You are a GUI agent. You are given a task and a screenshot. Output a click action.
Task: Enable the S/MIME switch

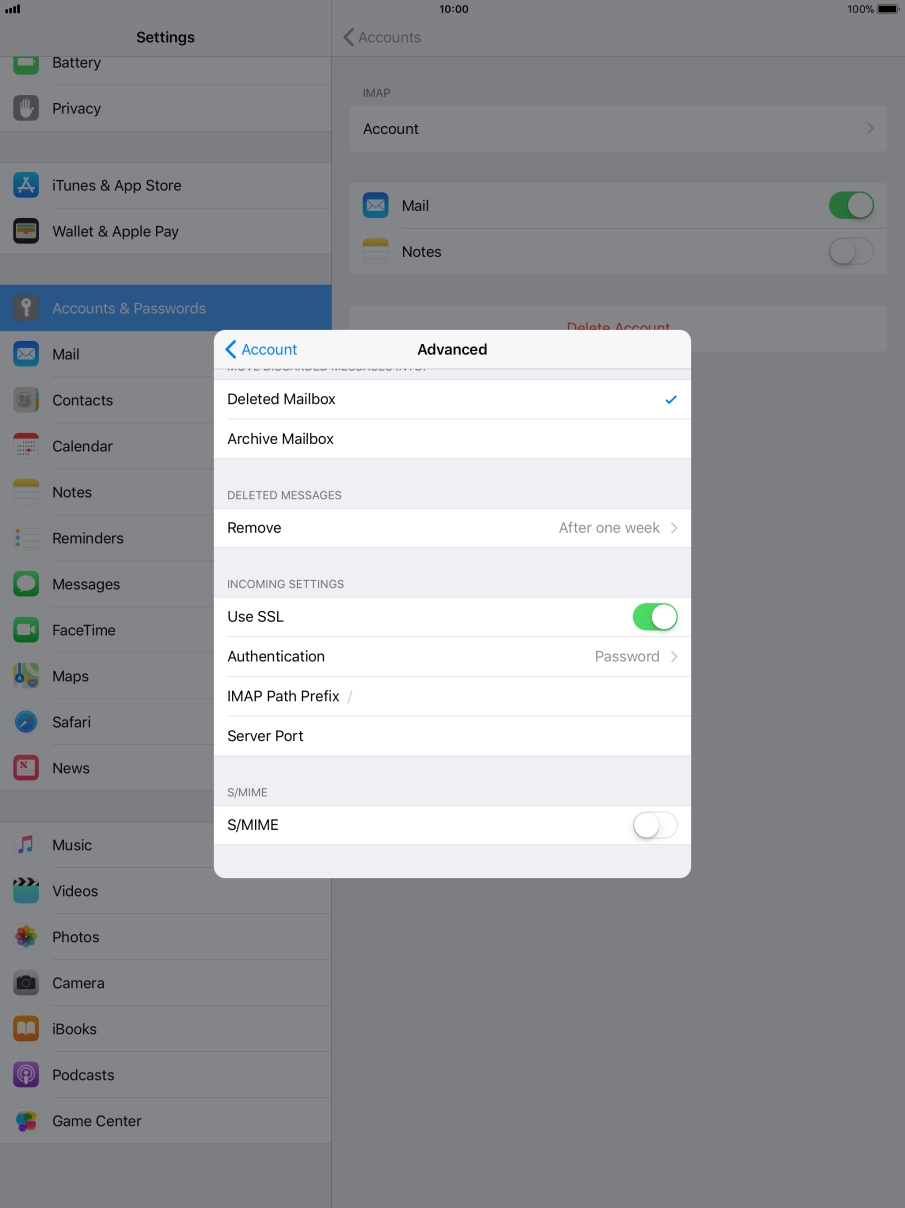click(x=654, y=825)
